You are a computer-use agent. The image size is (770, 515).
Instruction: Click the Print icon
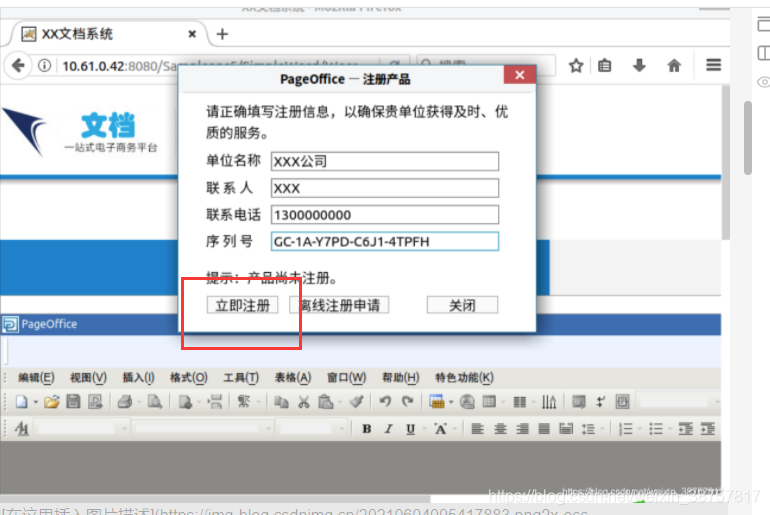[x=125, y=402]
